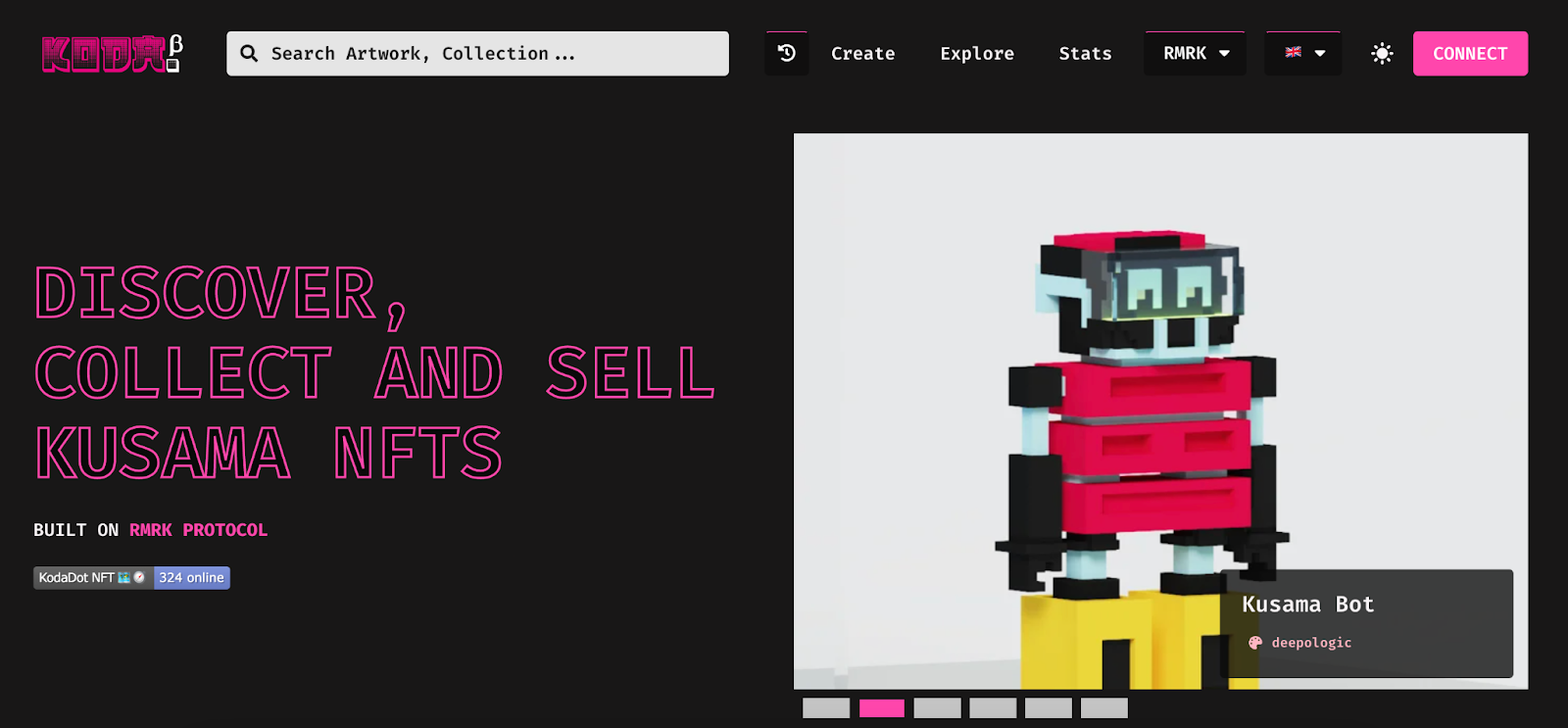Screen dimensions: 1568x728
Task: Click the KodaDot NFT Discord badge
Action: coord(93,578)
